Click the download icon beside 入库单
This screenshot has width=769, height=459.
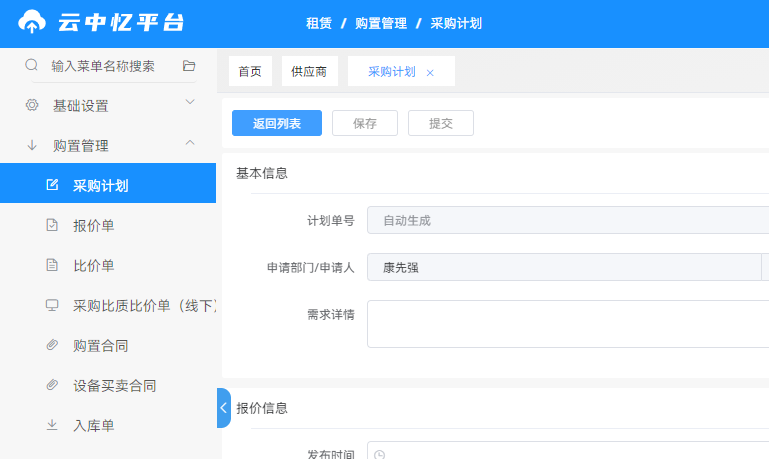coord(52,425)
